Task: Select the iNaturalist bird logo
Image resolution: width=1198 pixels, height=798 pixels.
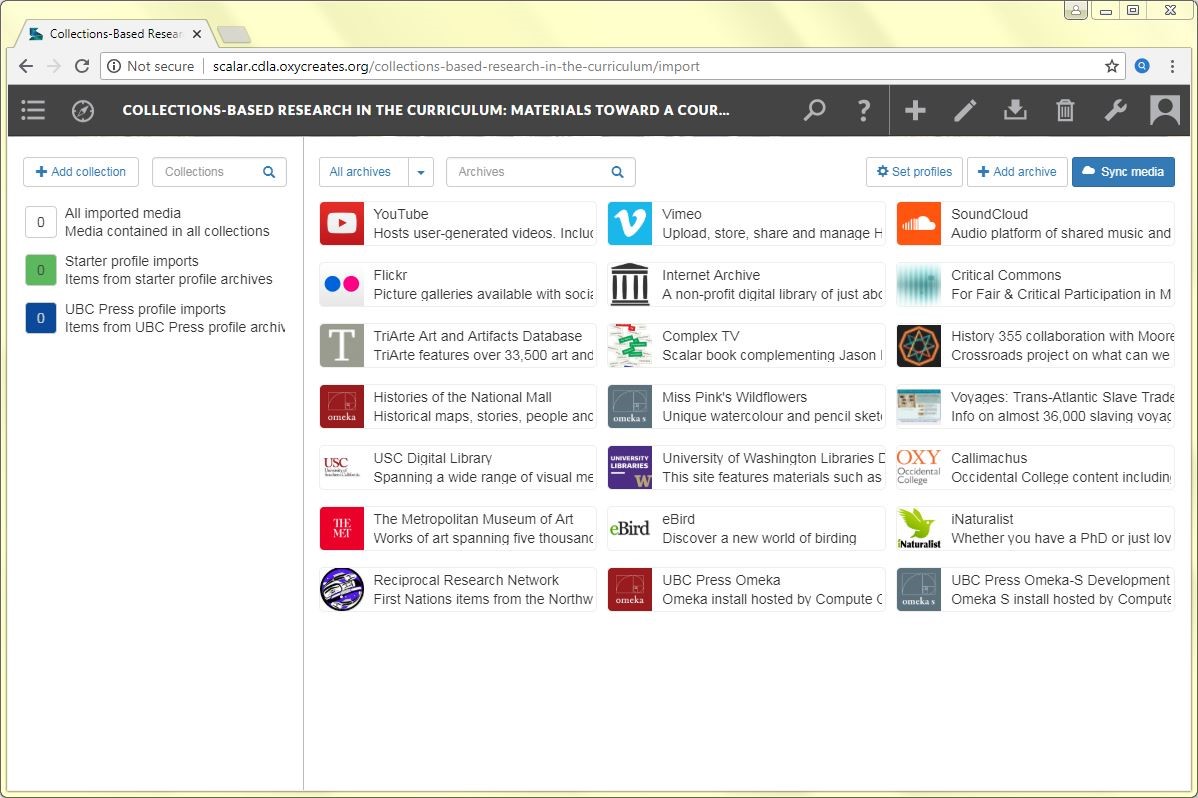Action: [x=918, y=528]
